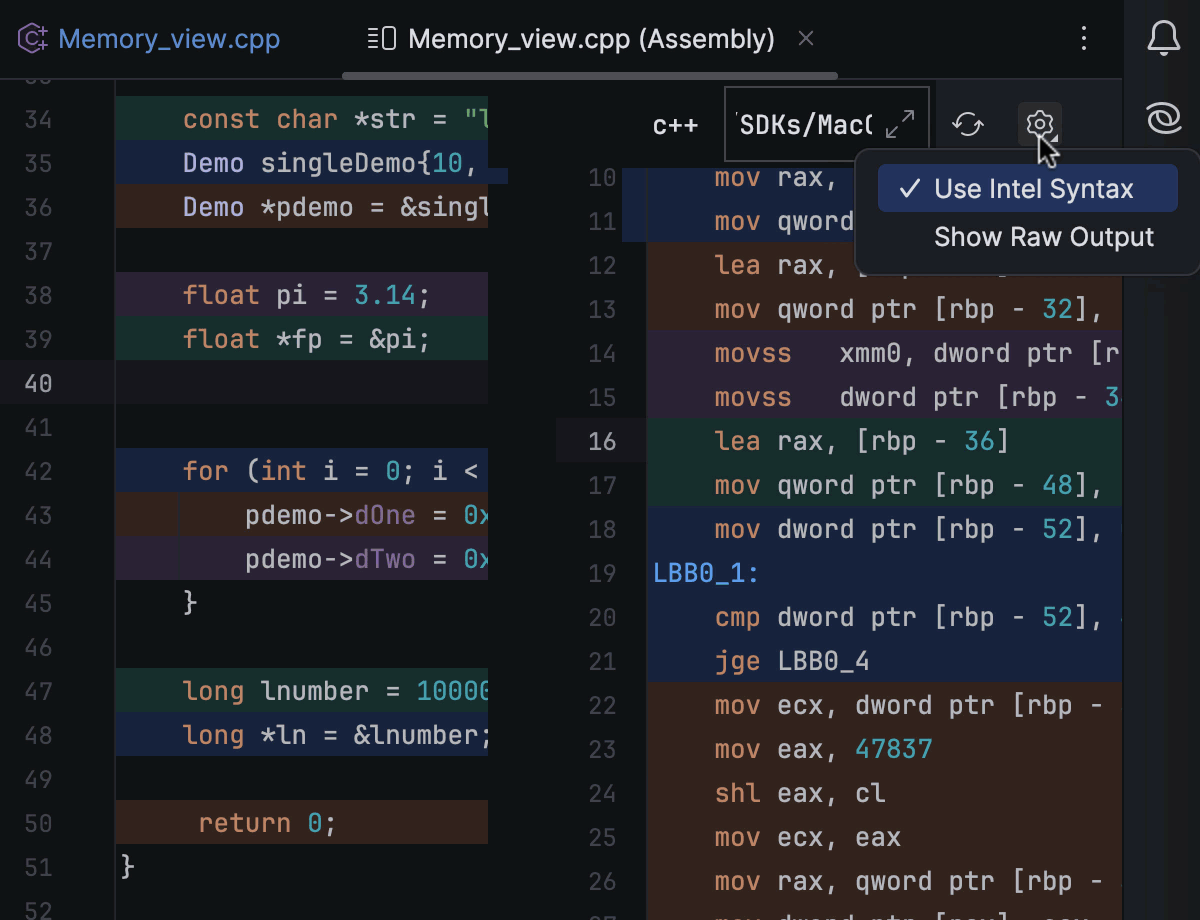Click the tab bar horizontal scrollbar
1200x920 pixels.
click(590, 75)
